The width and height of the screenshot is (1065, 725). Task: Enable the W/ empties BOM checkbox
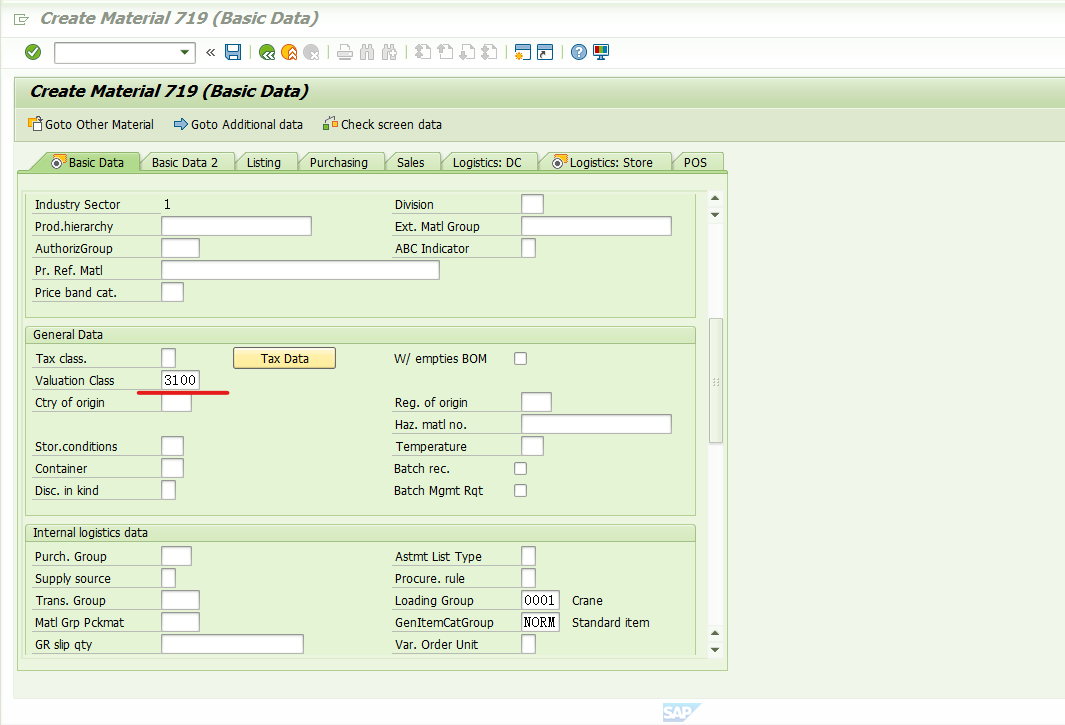520,358
